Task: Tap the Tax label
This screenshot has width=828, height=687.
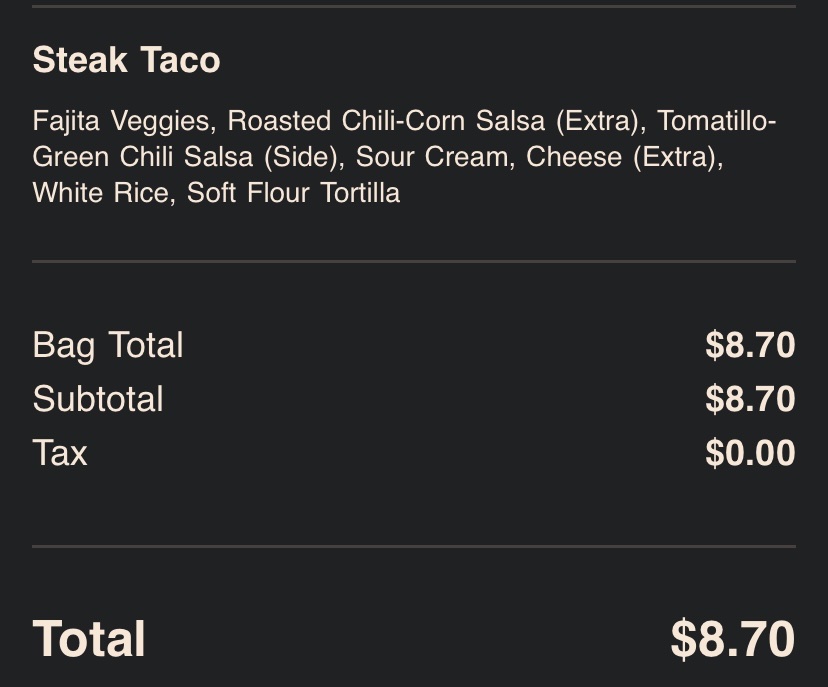Action: [60, 453]
